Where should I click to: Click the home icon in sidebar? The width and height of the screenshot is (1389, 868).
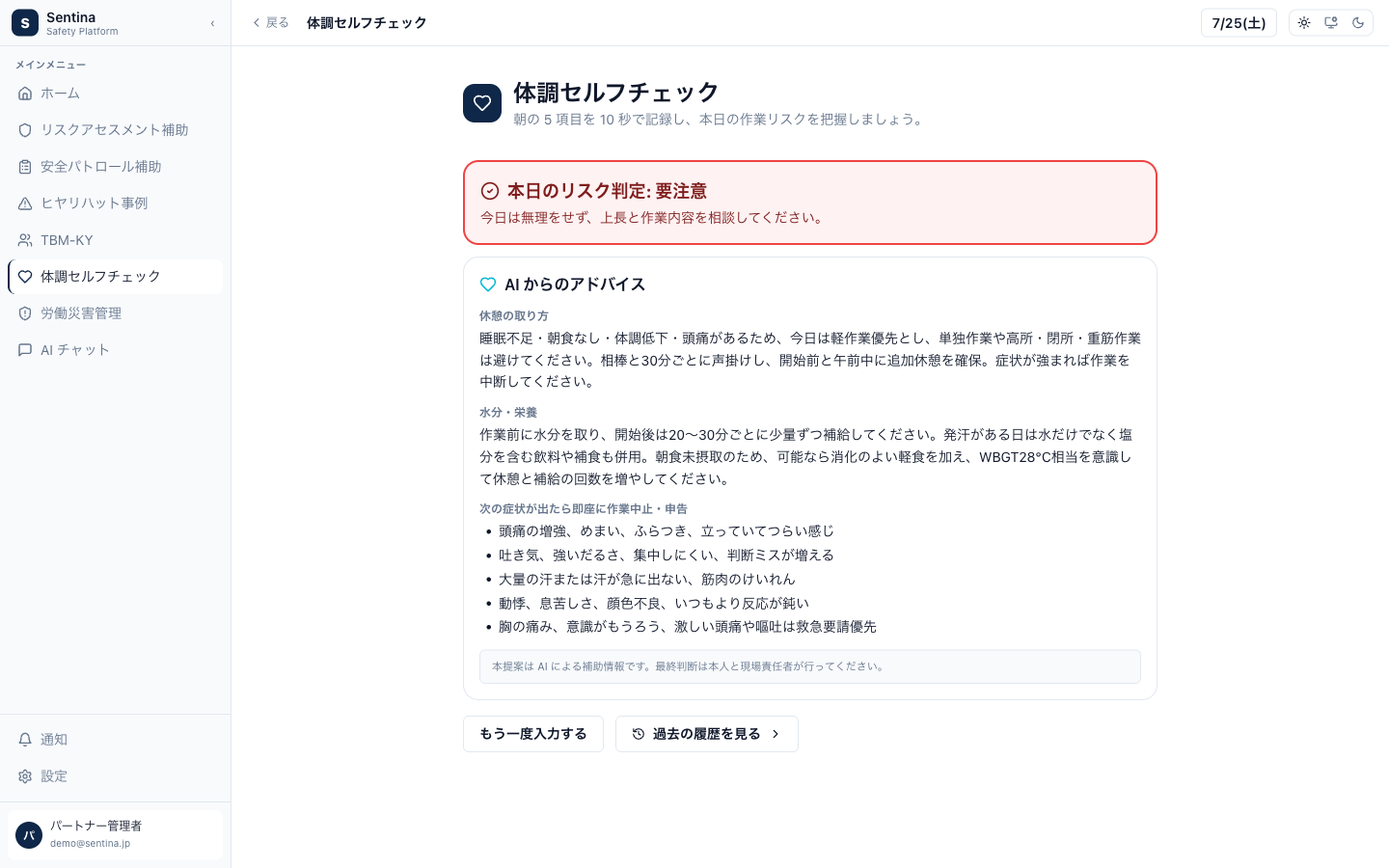coord(25,94)
